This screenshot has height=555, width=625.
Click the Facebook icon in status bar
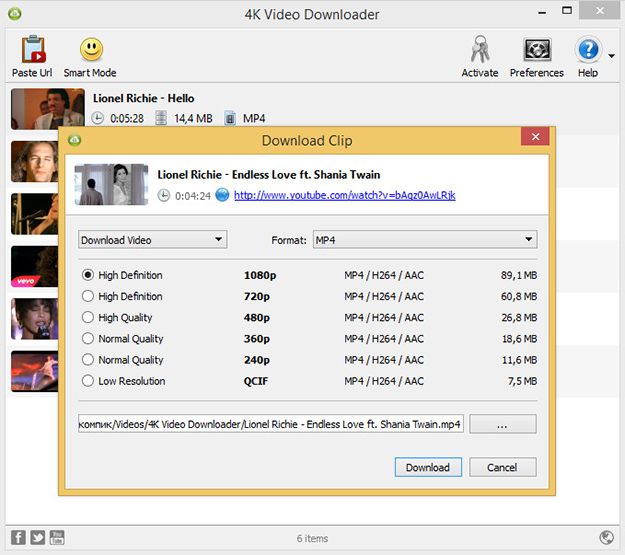(x=18, y=537)
